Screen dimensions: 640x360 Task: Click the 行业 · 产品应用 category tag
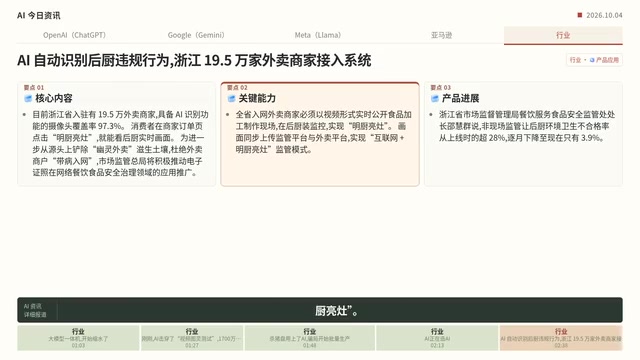pyautogui.click(x=594, y=60)
